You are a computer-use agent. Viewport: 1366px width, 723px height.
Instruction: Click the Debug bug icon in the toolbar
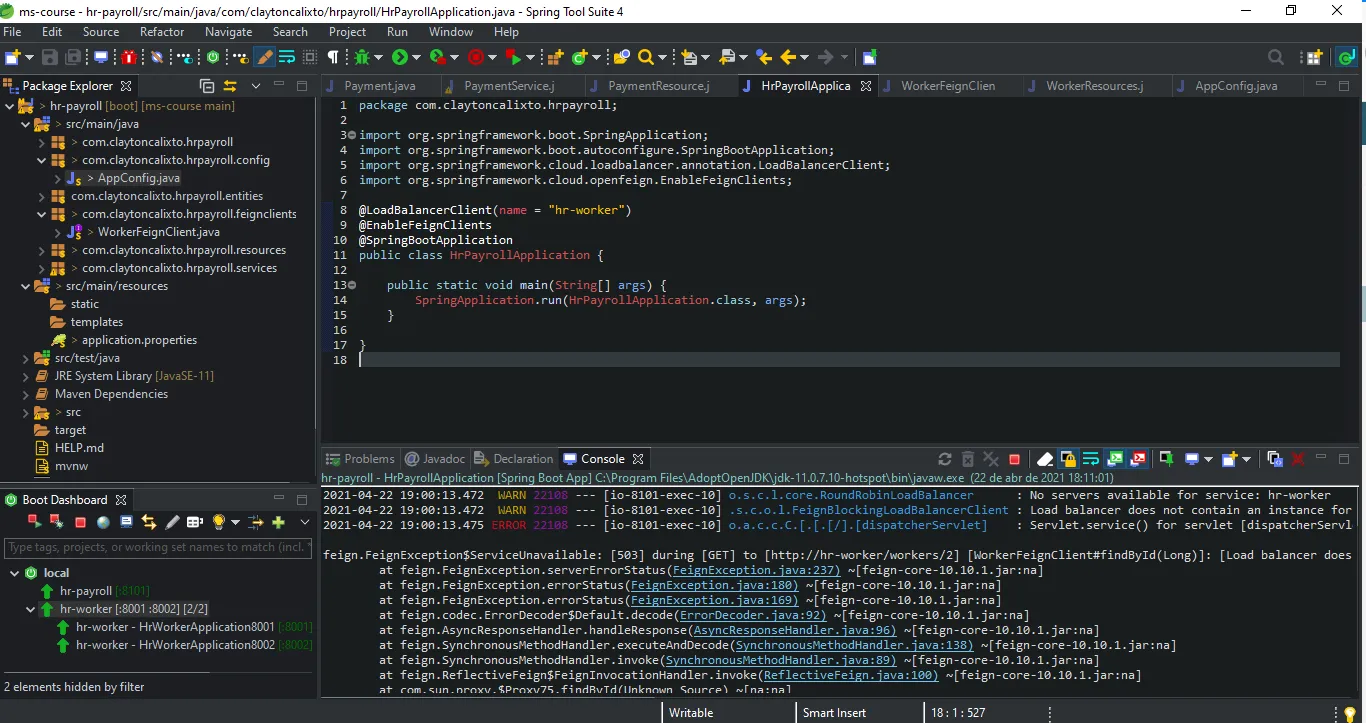[361, 57]
